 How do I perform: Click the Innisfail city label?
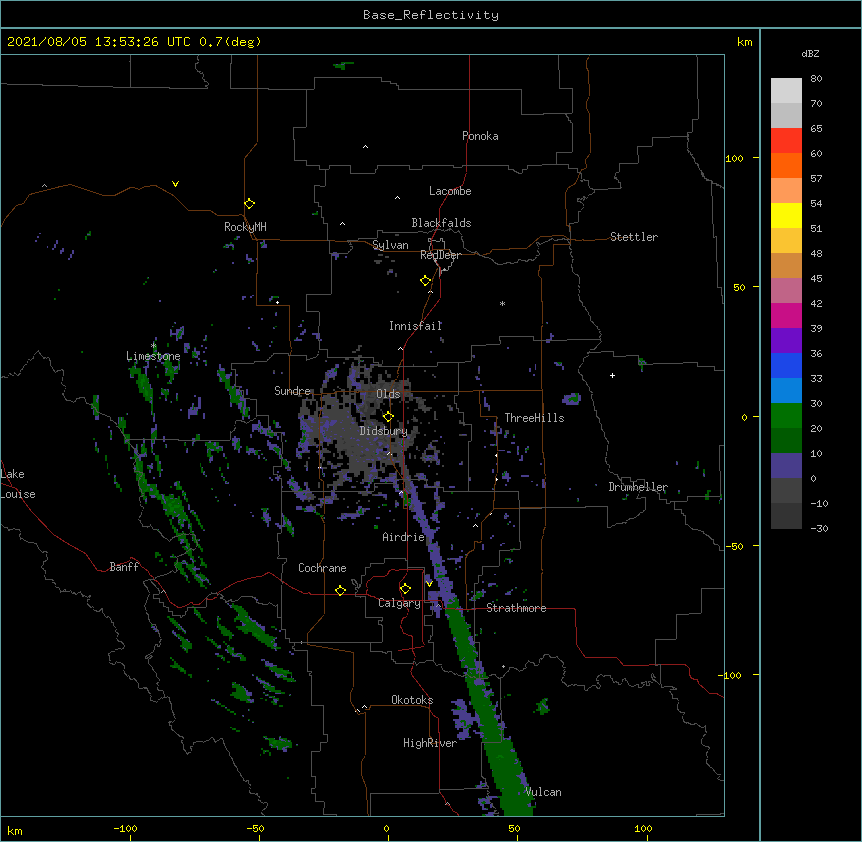(415, 326)
